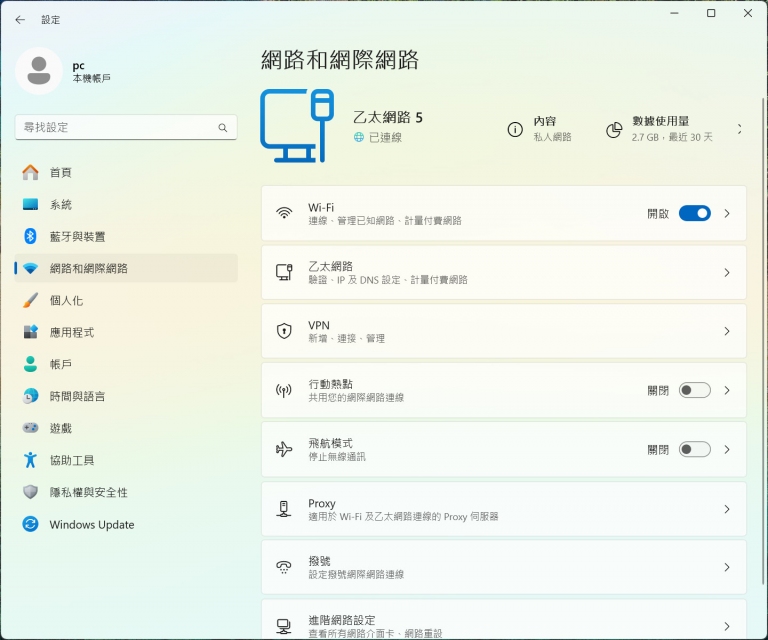Go to 首頁 in the sidebar
The width and height of the screenshot is (768, 640).
click(x=126, y=172)
